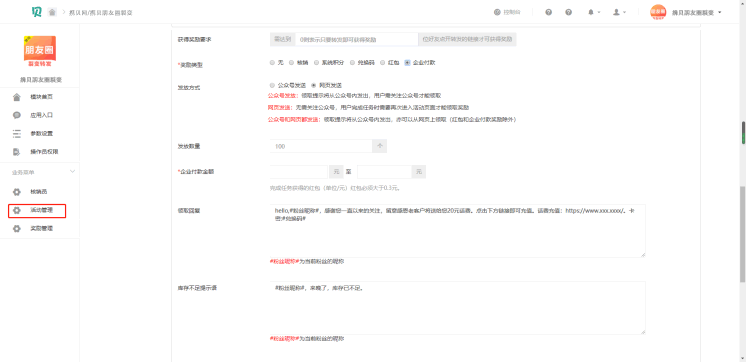Select the 核销 reward type radio
The image size is (746, 362).
coord(291,62)
